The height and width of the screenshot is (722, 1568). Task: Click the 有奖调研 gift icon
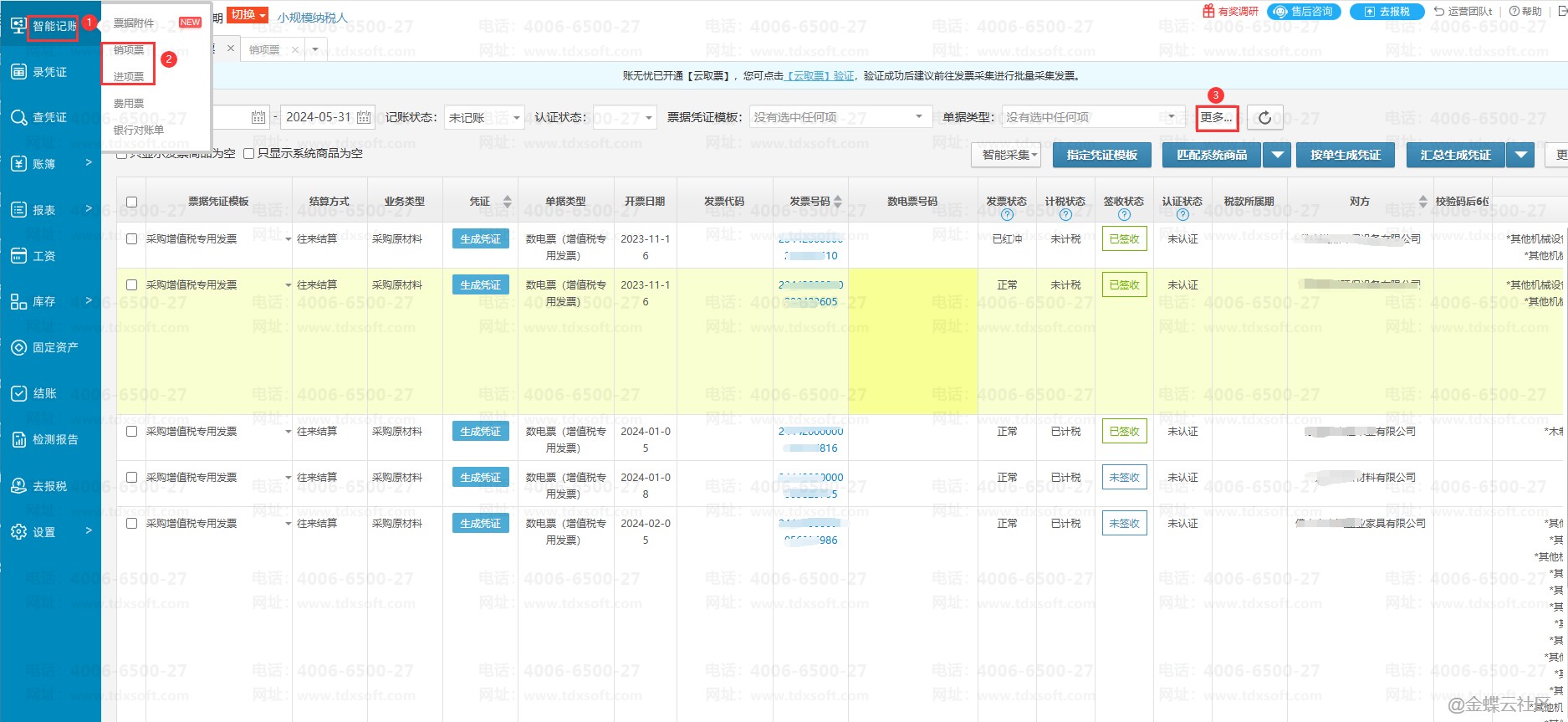[1208, 12]
